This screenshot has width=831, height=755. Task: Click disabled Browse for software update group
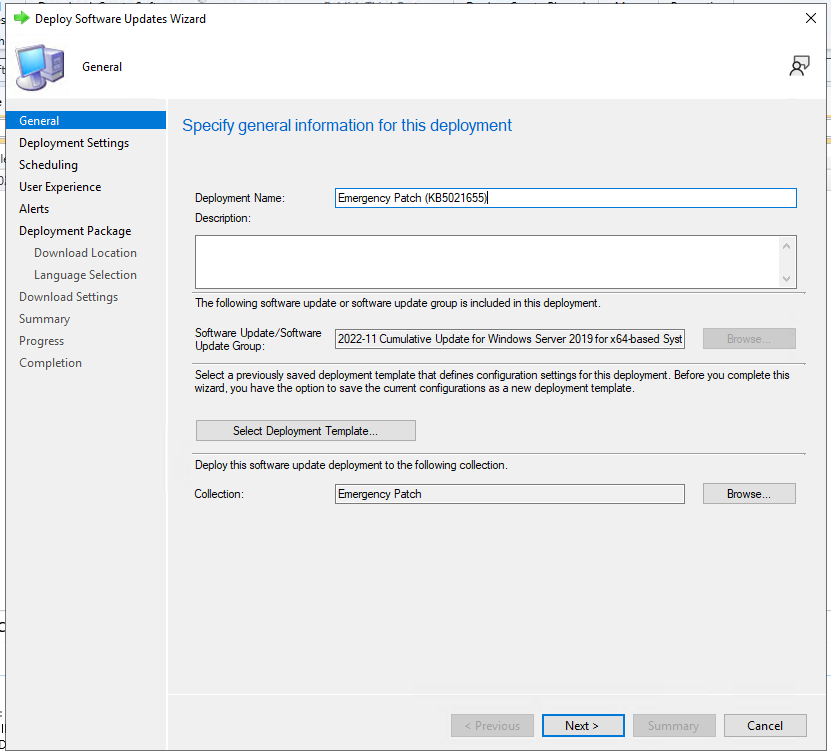coord(749,339)
